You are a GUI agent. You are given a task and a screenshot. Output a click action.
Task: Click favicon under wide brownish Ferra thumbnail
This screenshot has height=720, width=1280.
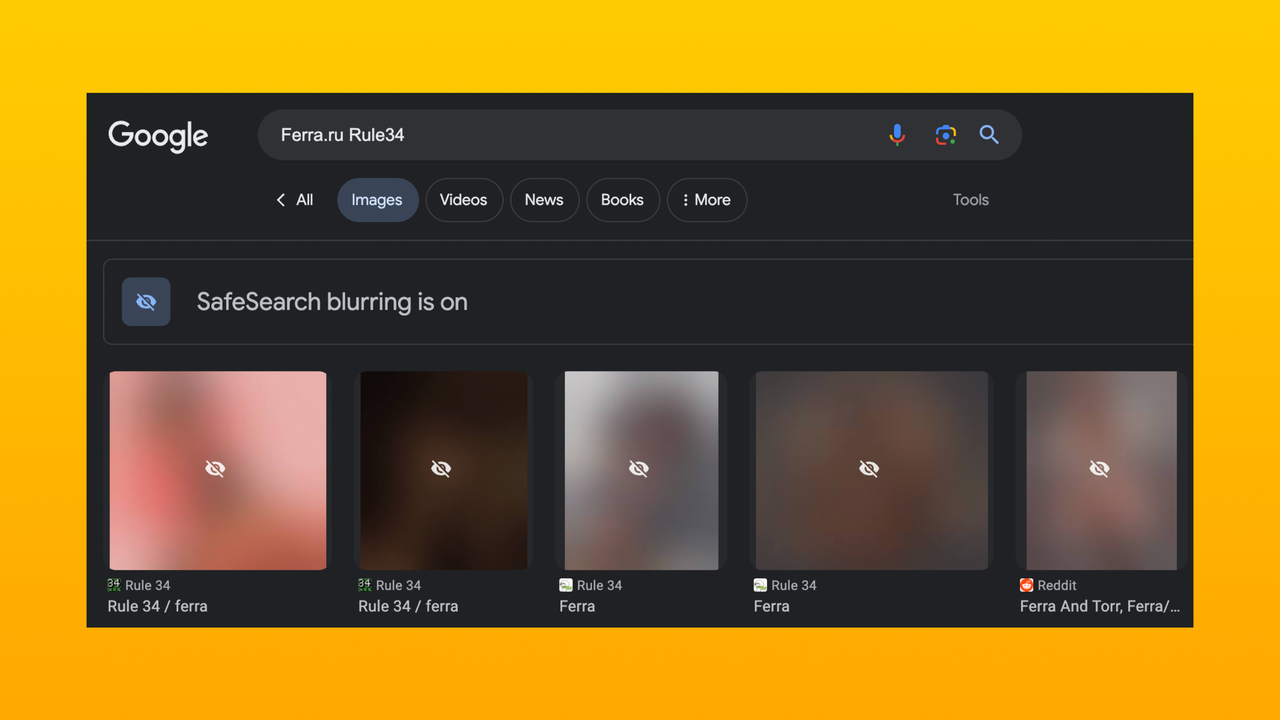pos(760,585)
